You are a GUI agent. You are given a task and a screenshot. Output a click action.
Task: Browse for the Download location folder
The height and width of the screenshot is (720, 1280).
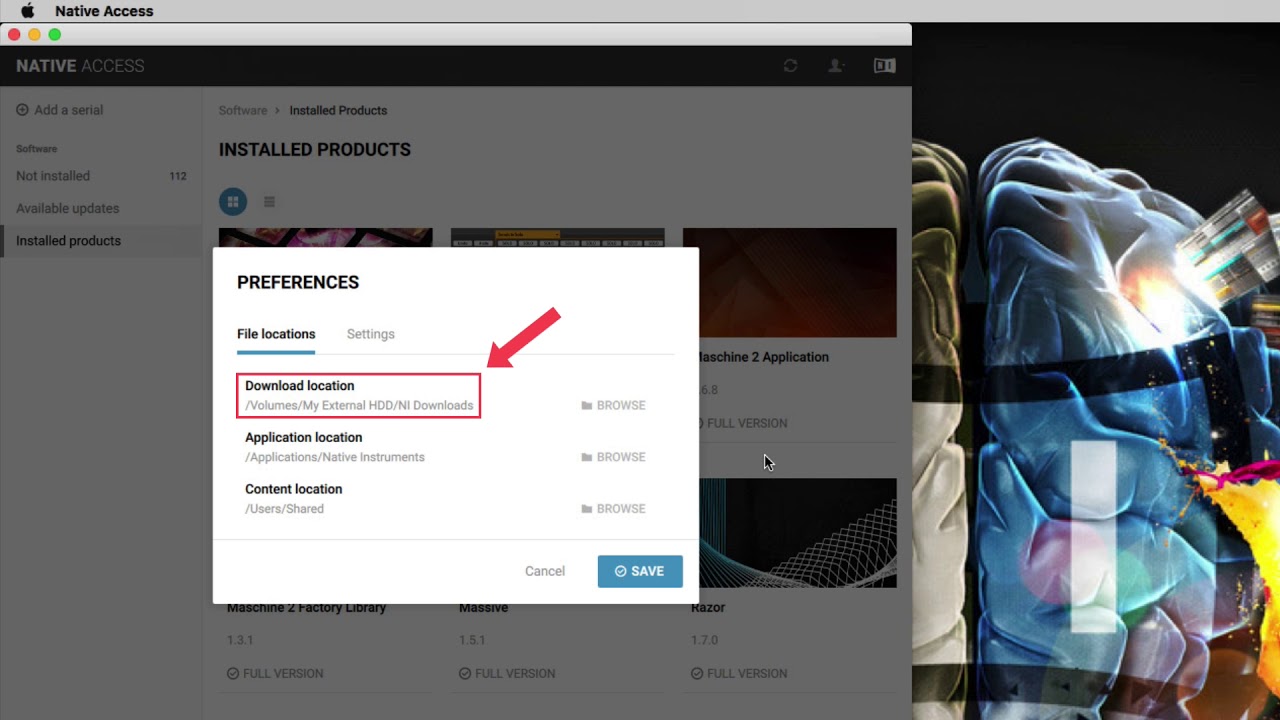613,405
